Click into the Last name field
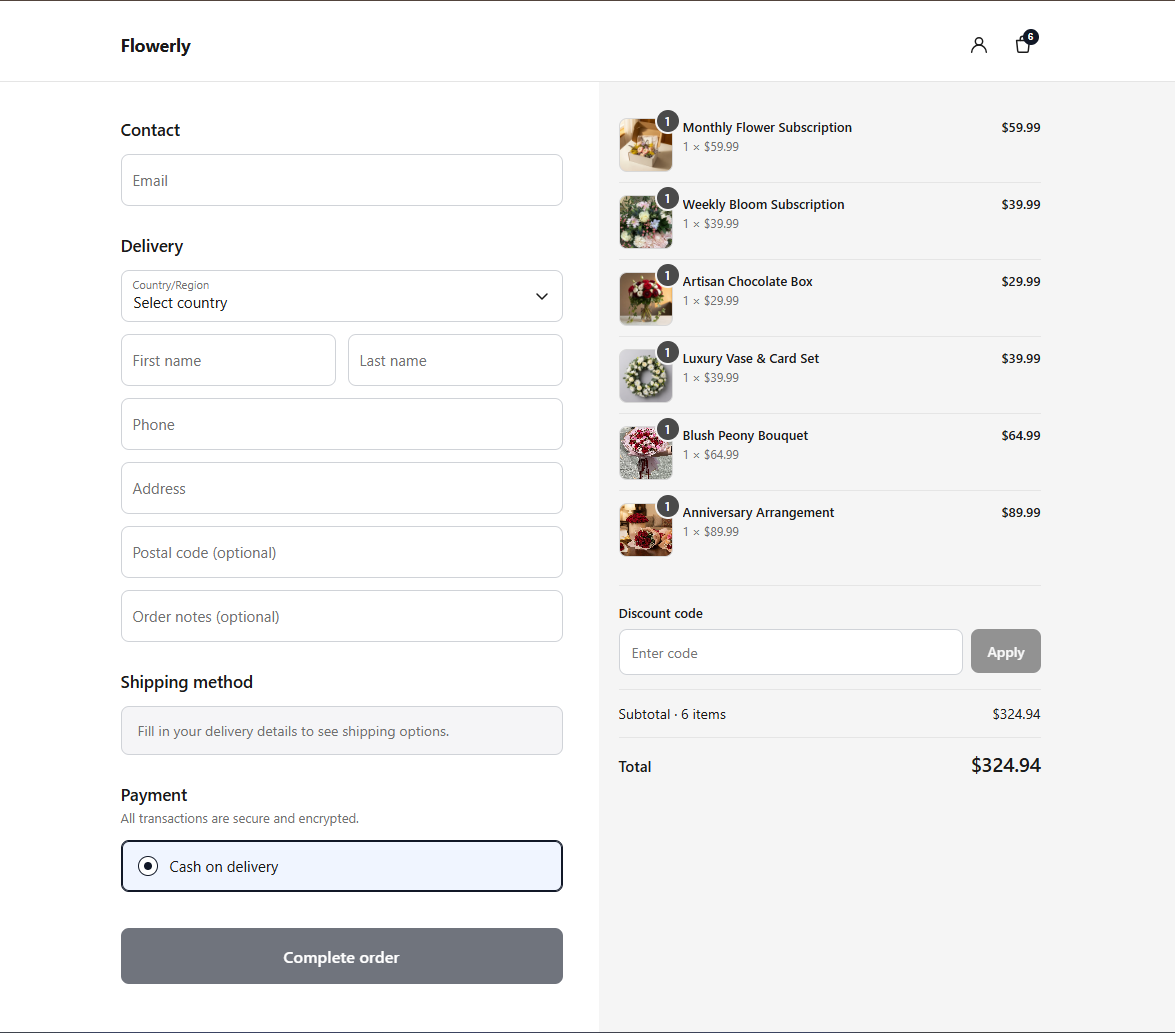 tap(456, 360)
